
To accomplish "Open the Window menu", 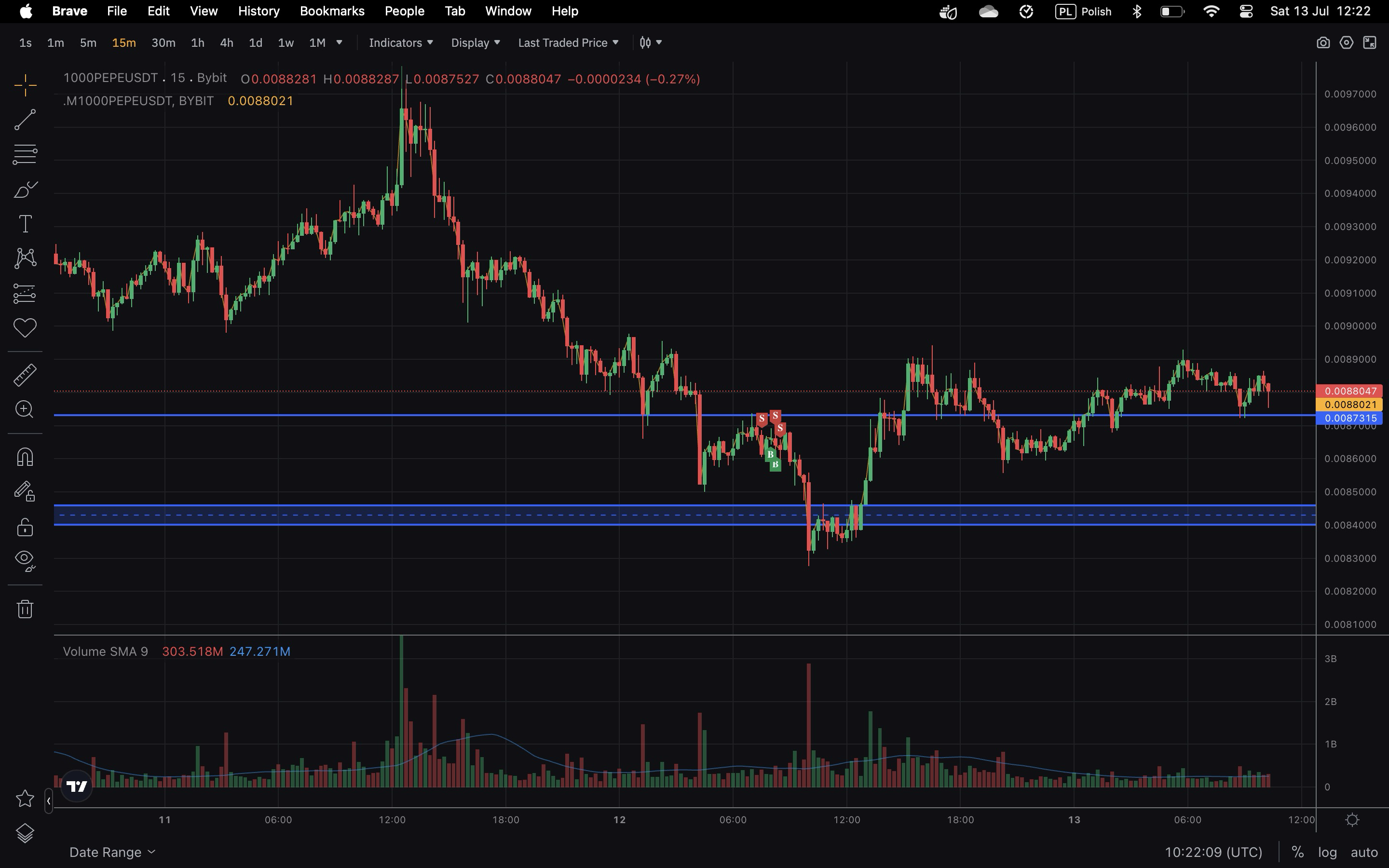I will click(x=508, y=11).
